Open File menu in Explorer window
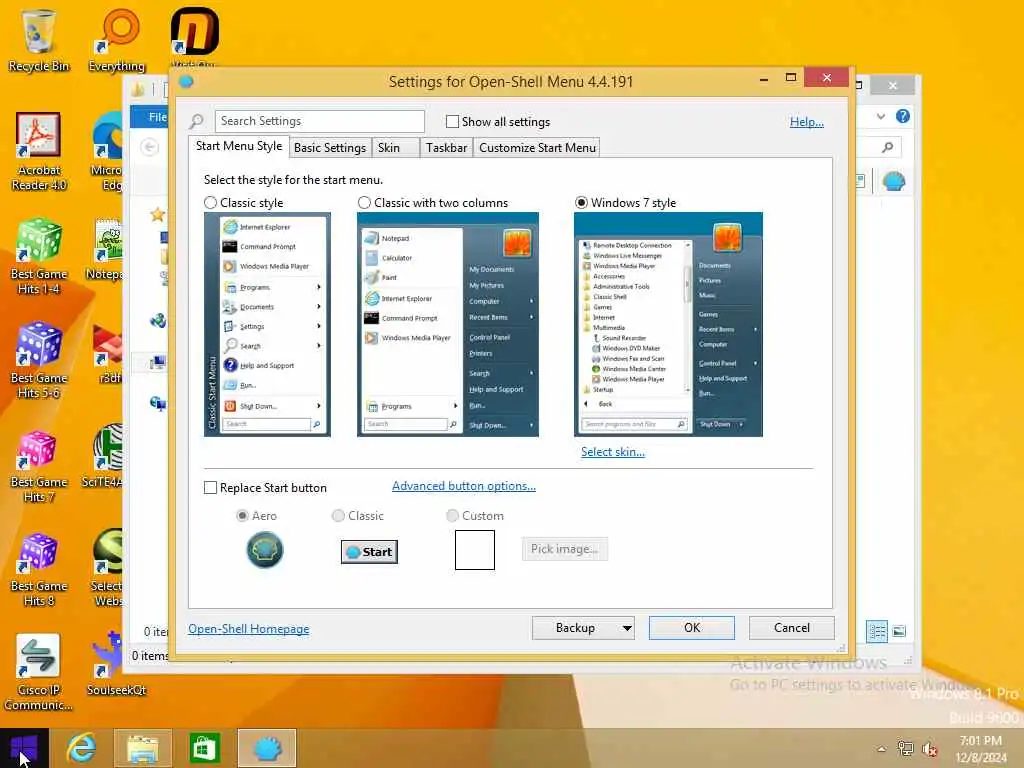 pos(152,117)
